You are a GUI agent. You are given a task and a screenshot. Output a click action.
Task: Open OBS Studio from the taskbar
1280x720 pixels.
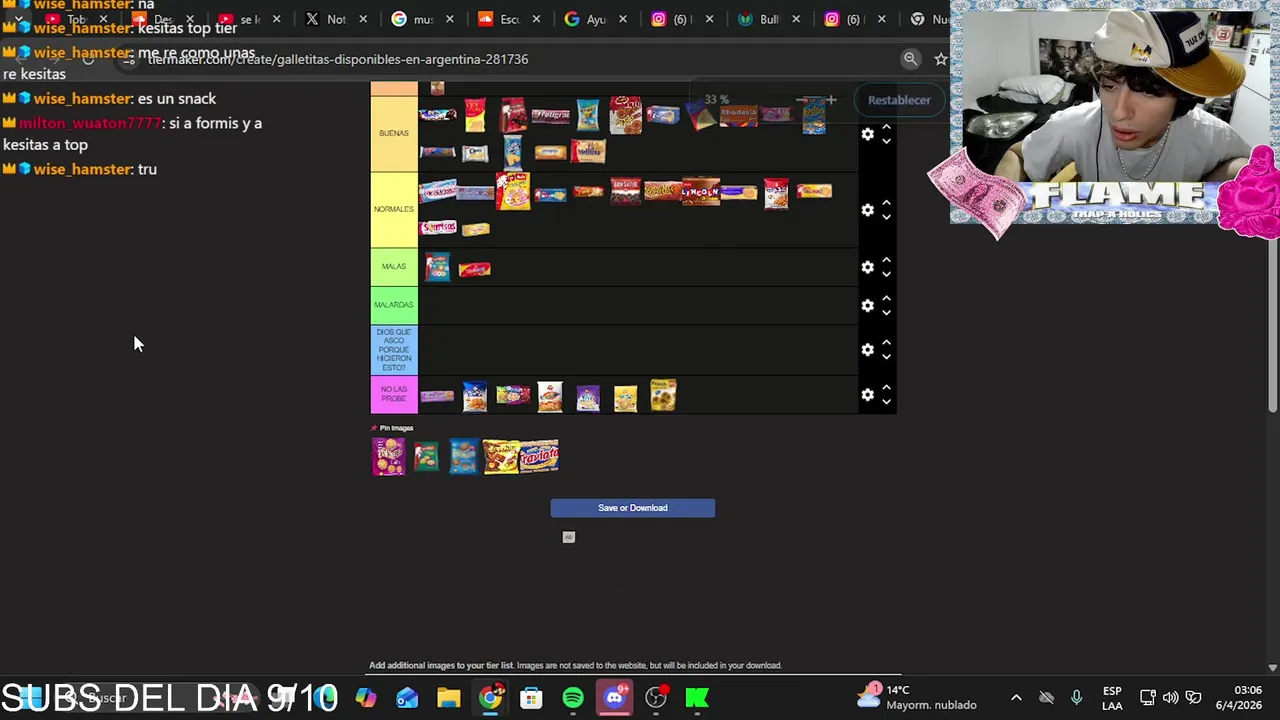tap(656, 697)
